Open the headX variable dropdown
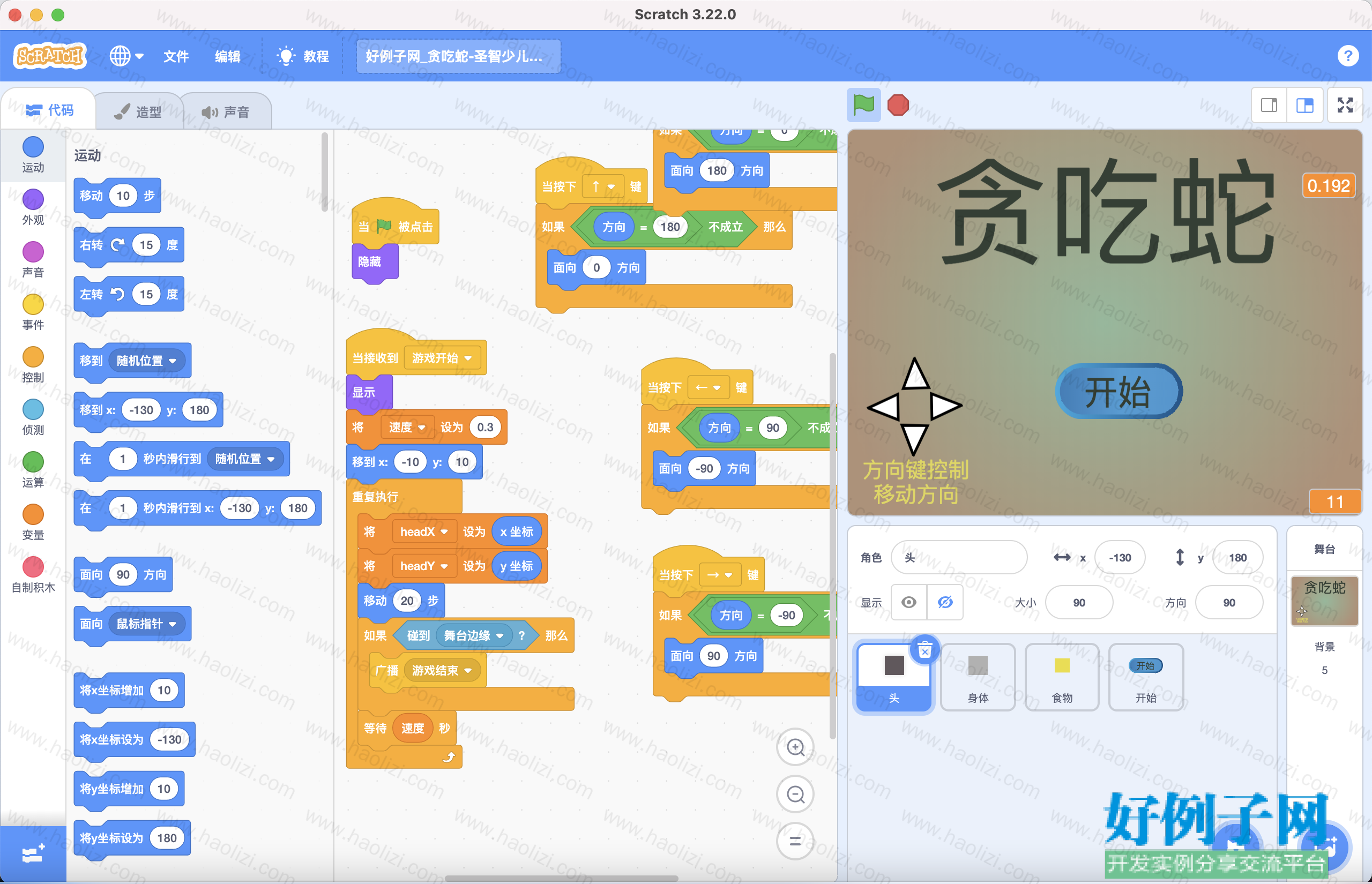The height and width of the screenshot is (884, 1372). point(423,531)
